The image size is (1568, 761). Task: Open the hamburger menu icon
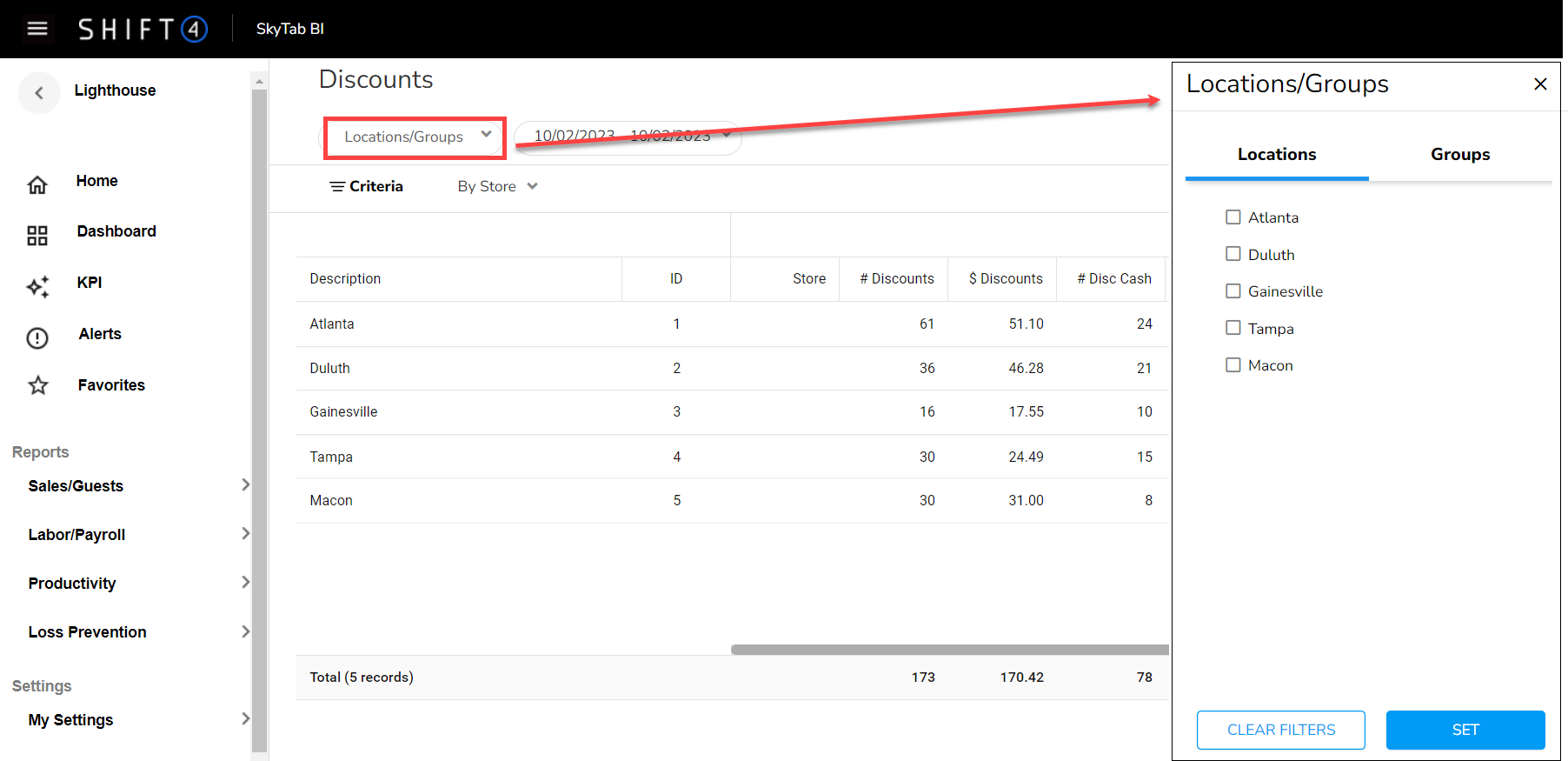coord(37,29)
